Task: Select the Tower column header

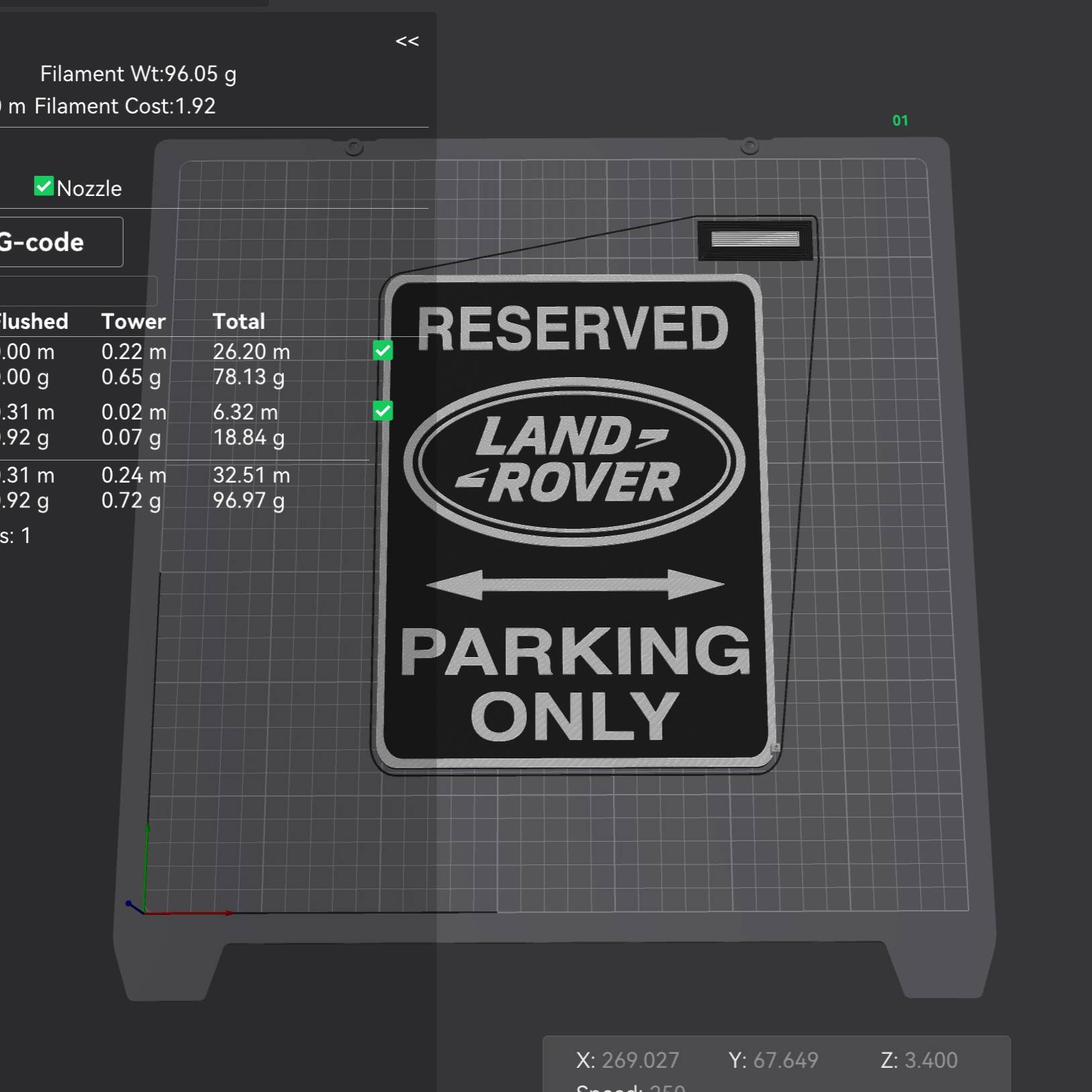Action: [134, 321]
